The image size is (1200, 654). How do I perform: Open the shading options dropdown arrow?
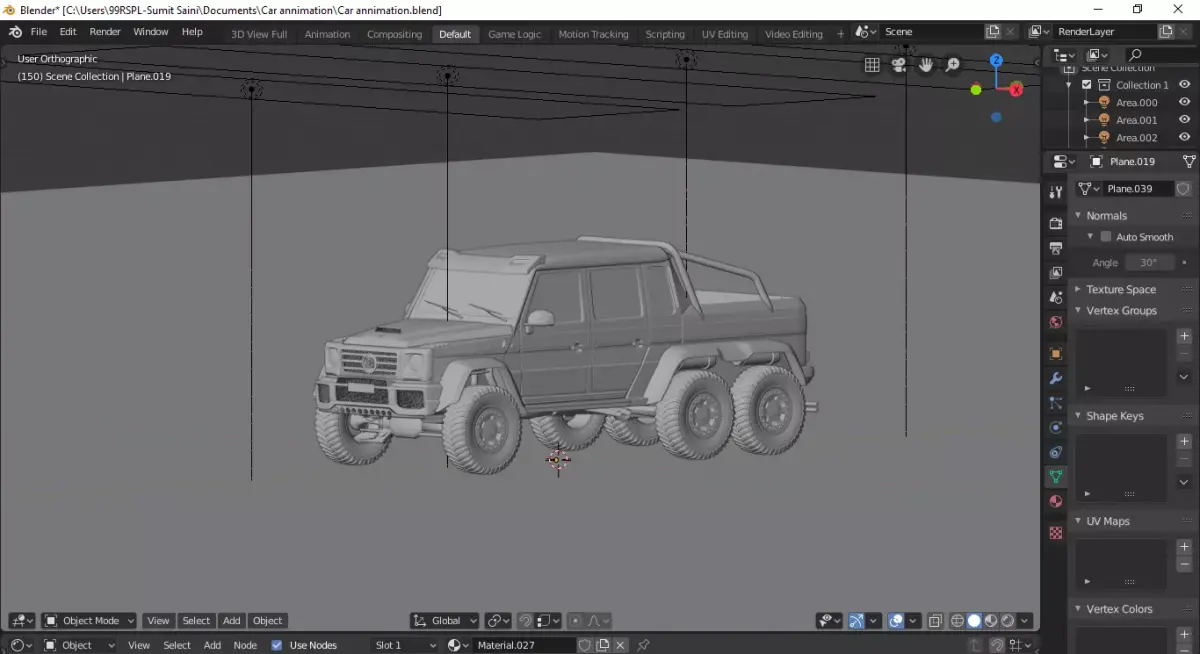[x=1024, y=621]
